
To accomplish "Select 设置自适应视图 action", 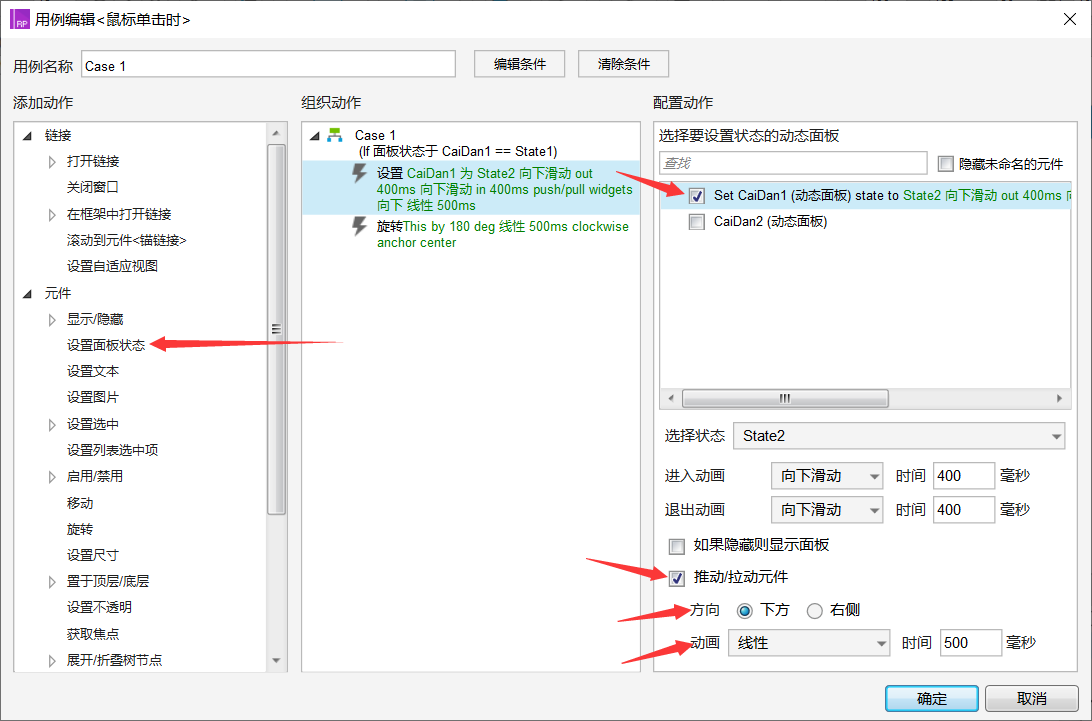I will (x=112, y=266).
